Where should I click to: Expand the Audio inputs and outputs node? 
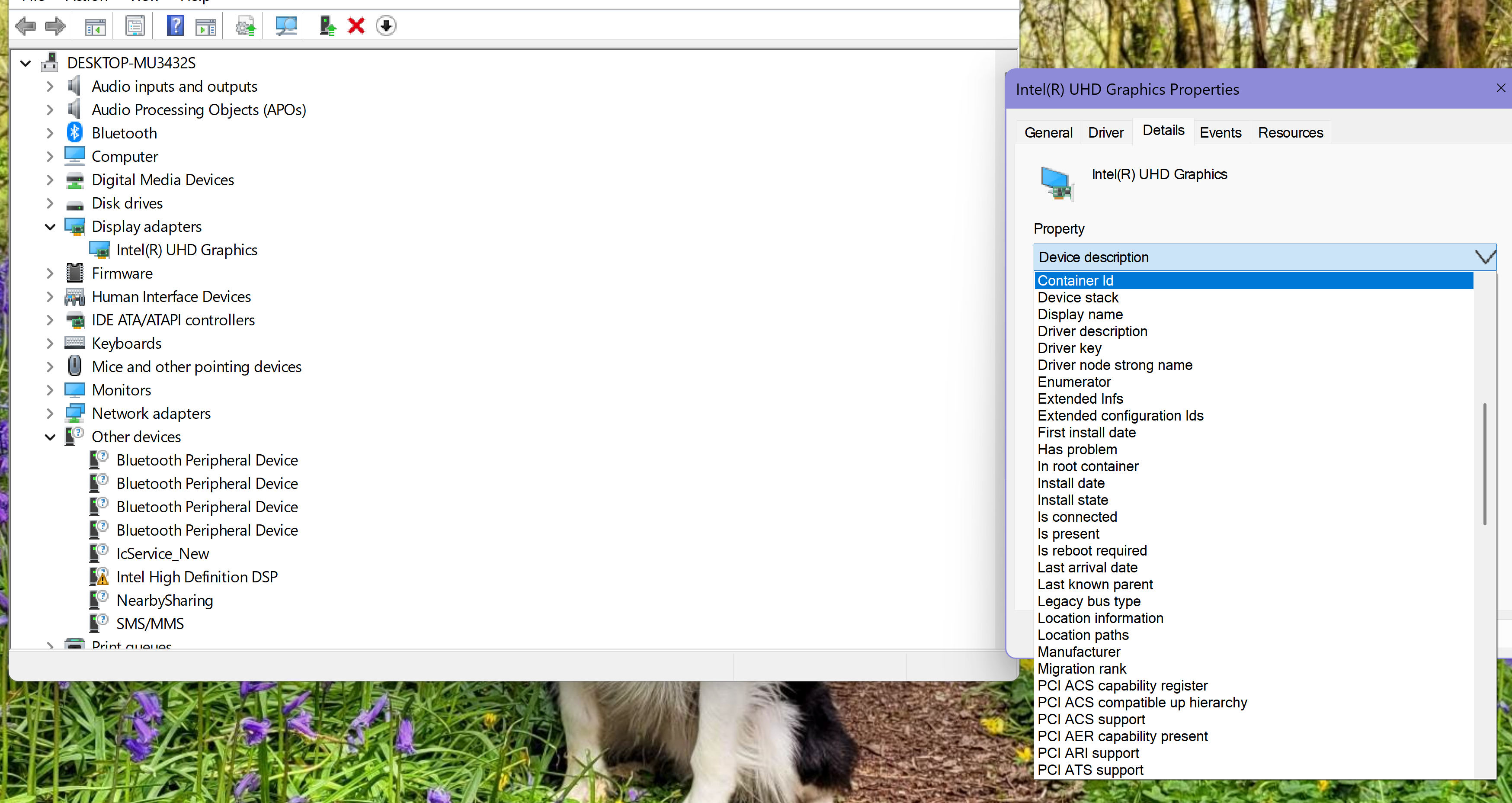coord(51,86)
